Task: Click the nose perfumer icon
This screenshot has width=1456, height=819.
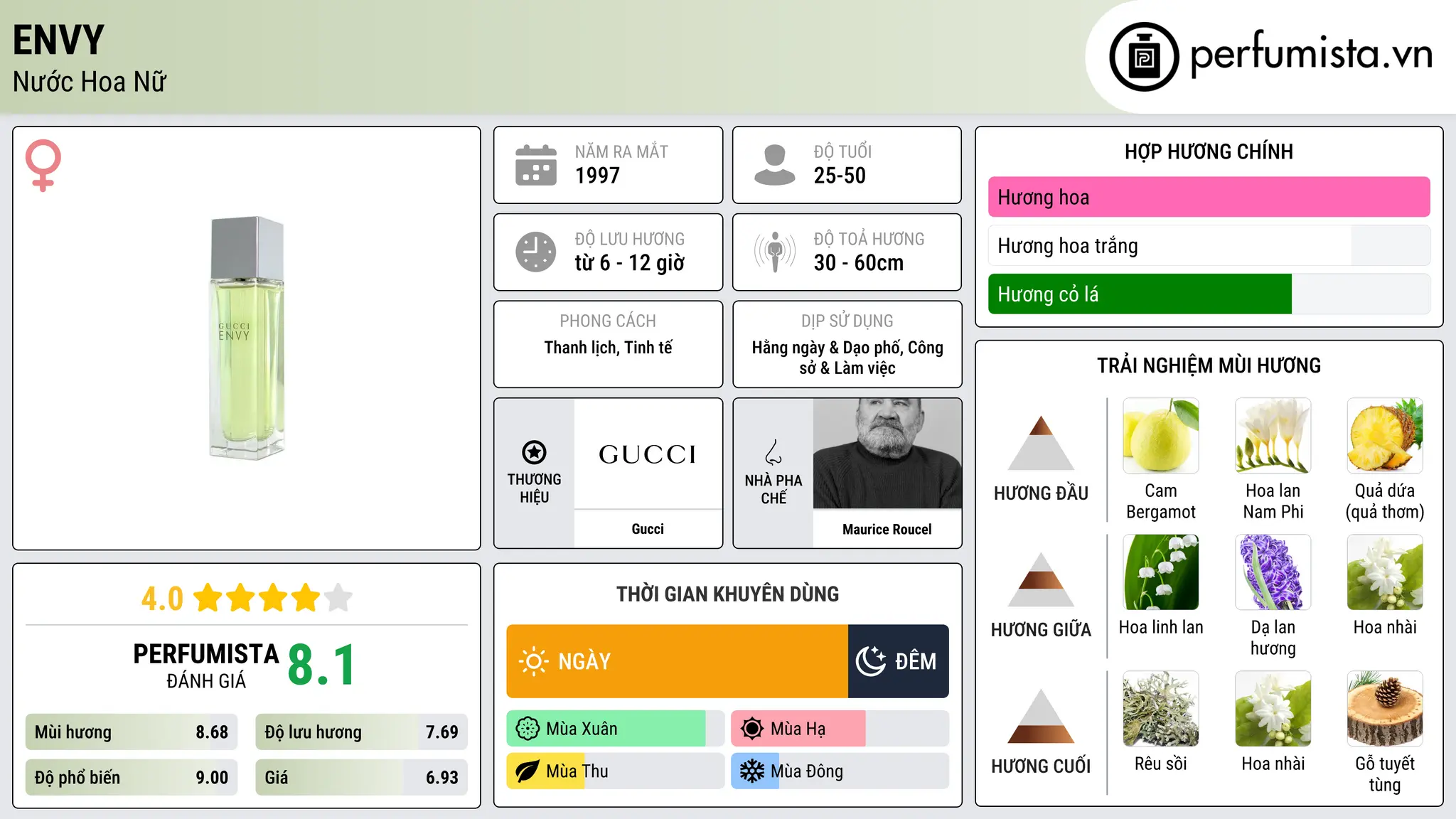Action: point(773,452)
